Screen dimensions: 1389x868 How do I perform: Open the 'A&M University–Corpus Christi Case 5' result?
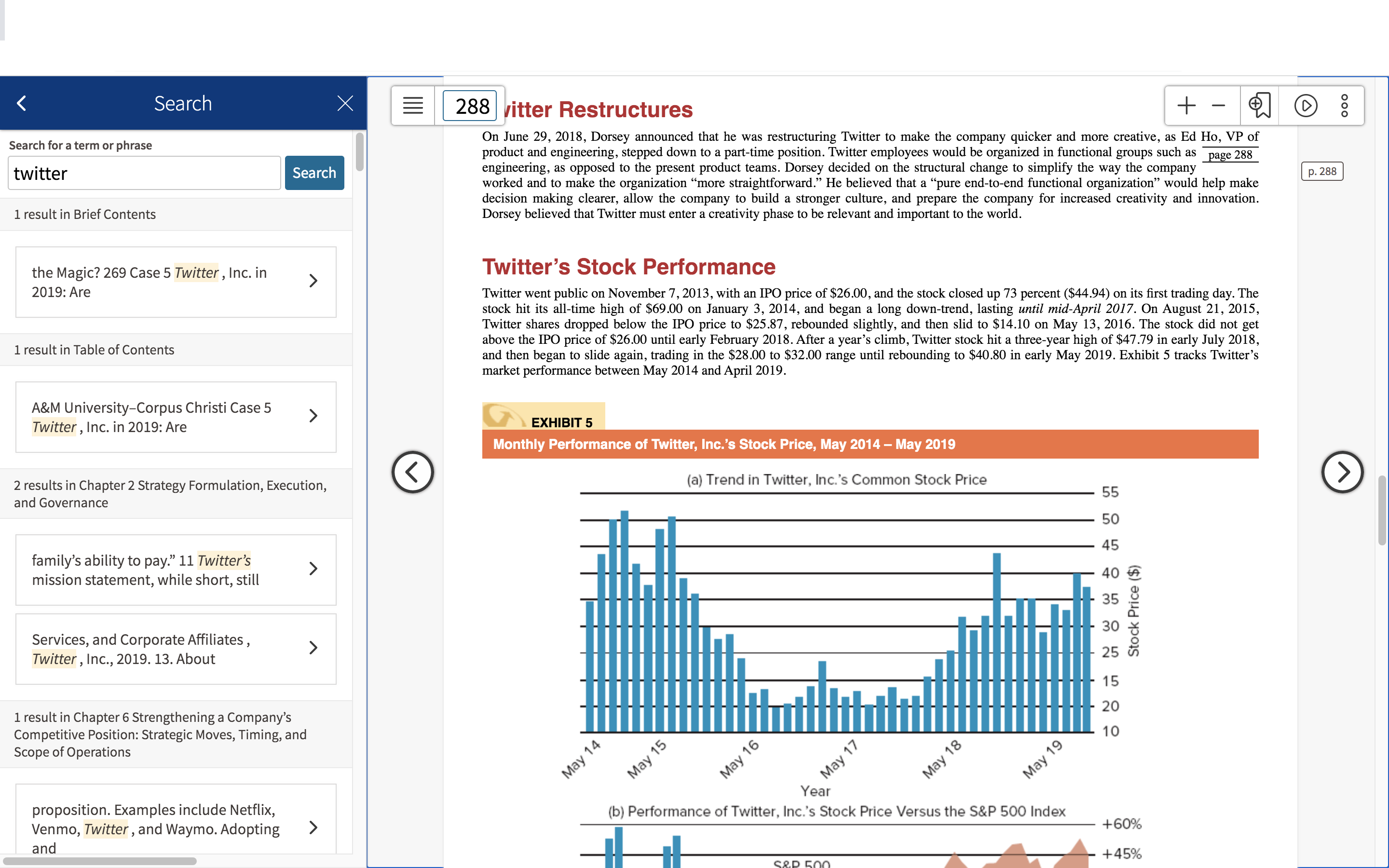176,417
